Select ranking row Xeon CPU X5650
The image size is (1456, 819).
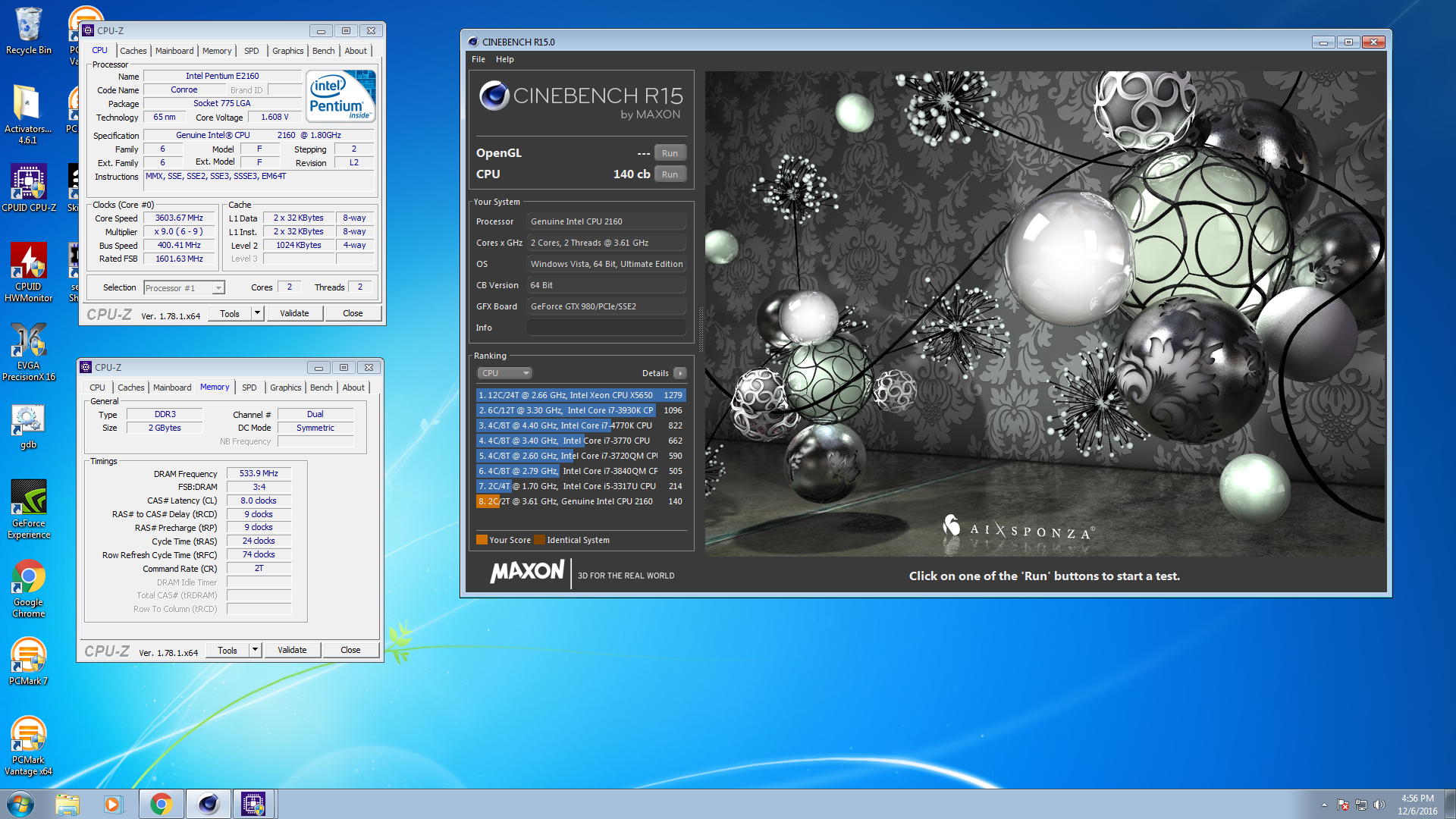point(581,395)
